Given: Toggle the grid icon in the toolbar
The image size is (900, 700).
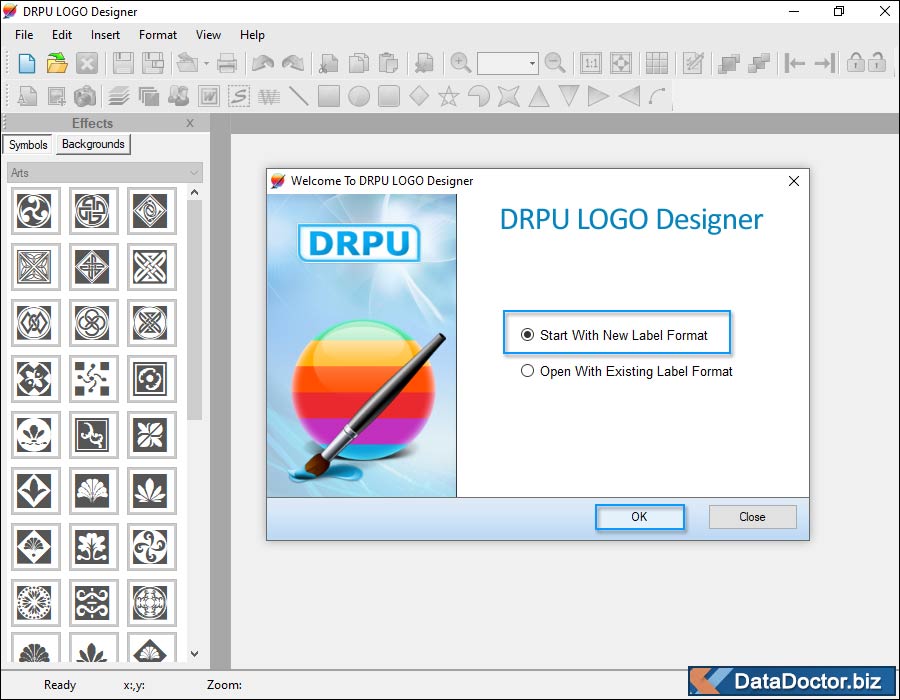Looking at the screenshot, I should pyautogui.click(x=657, y=63).
